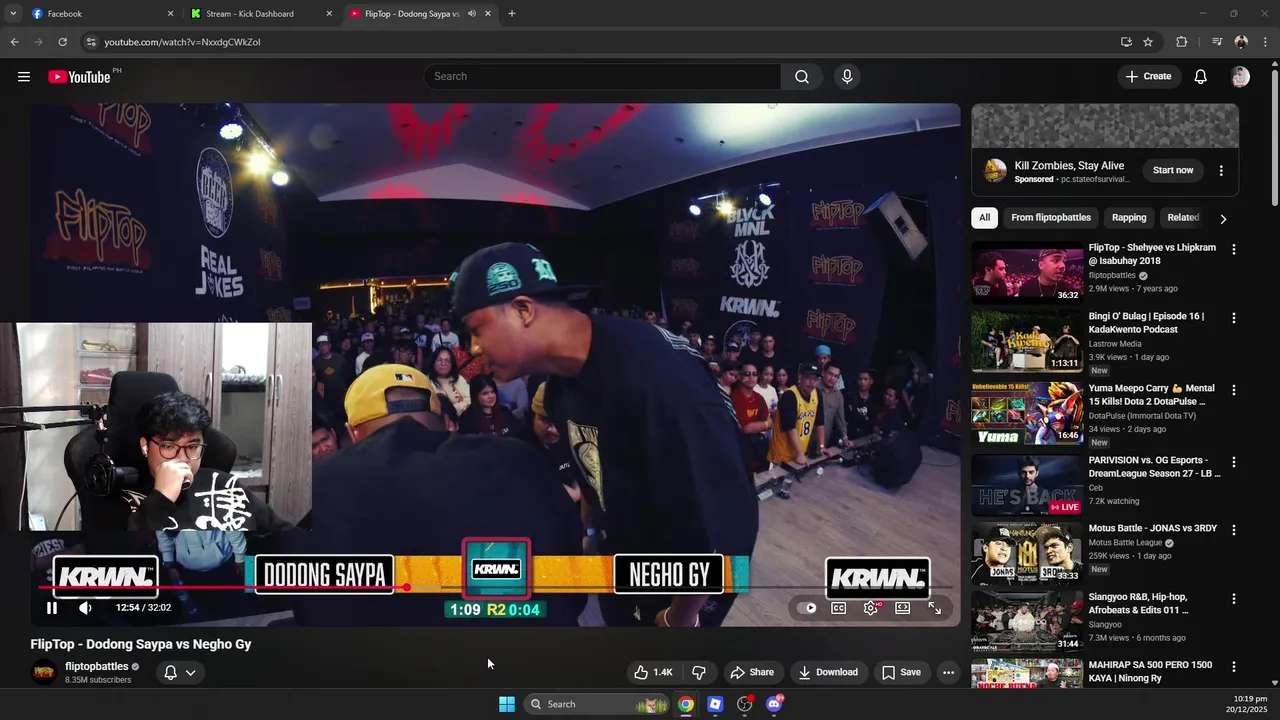Open the tab search dropdown arrow

(x=12, y=14)
